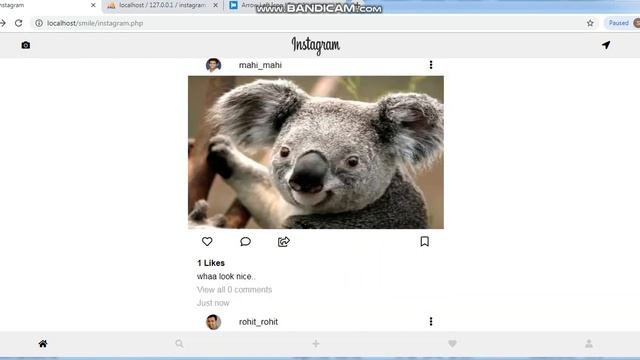Click the Paused profile button
Image resolution: width=640 pixels, height=360 pixels.
(x=621, y=23)
